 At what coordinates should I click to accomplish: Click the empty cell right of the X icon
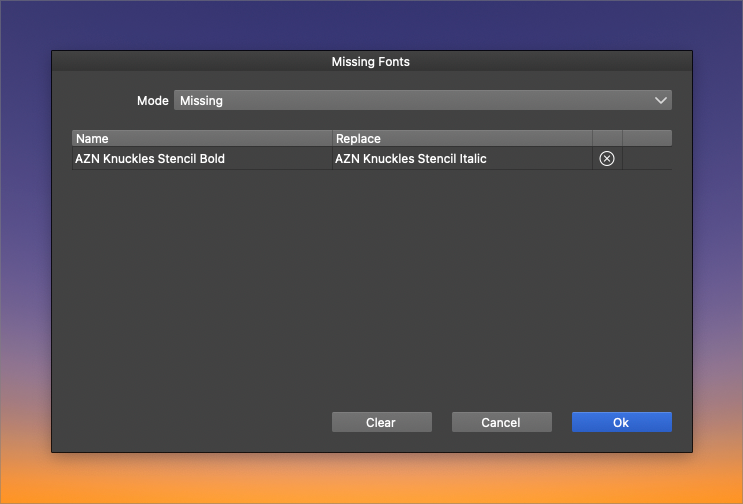point(647,158)
